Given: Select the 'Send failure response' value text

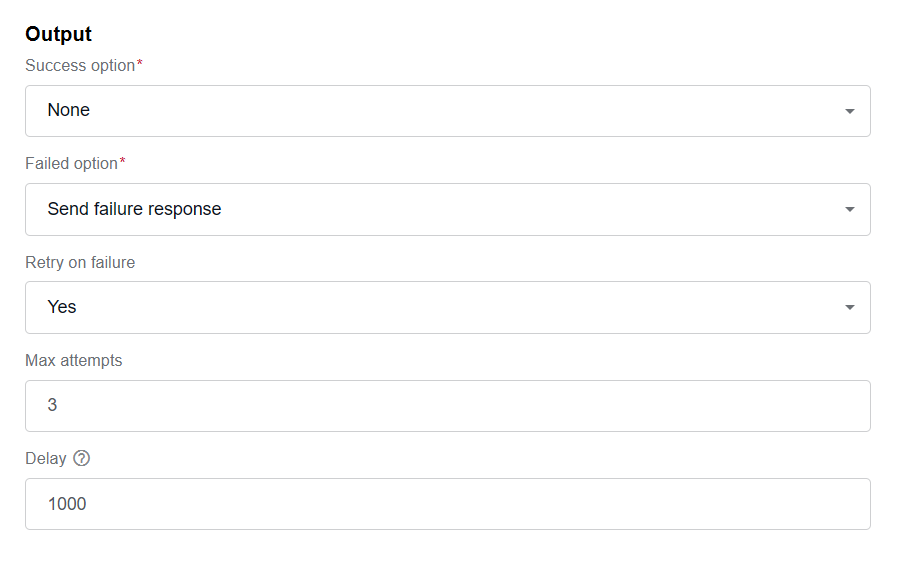Looking at the screenshot, I should pyautogui.click(x=134, y=209).
